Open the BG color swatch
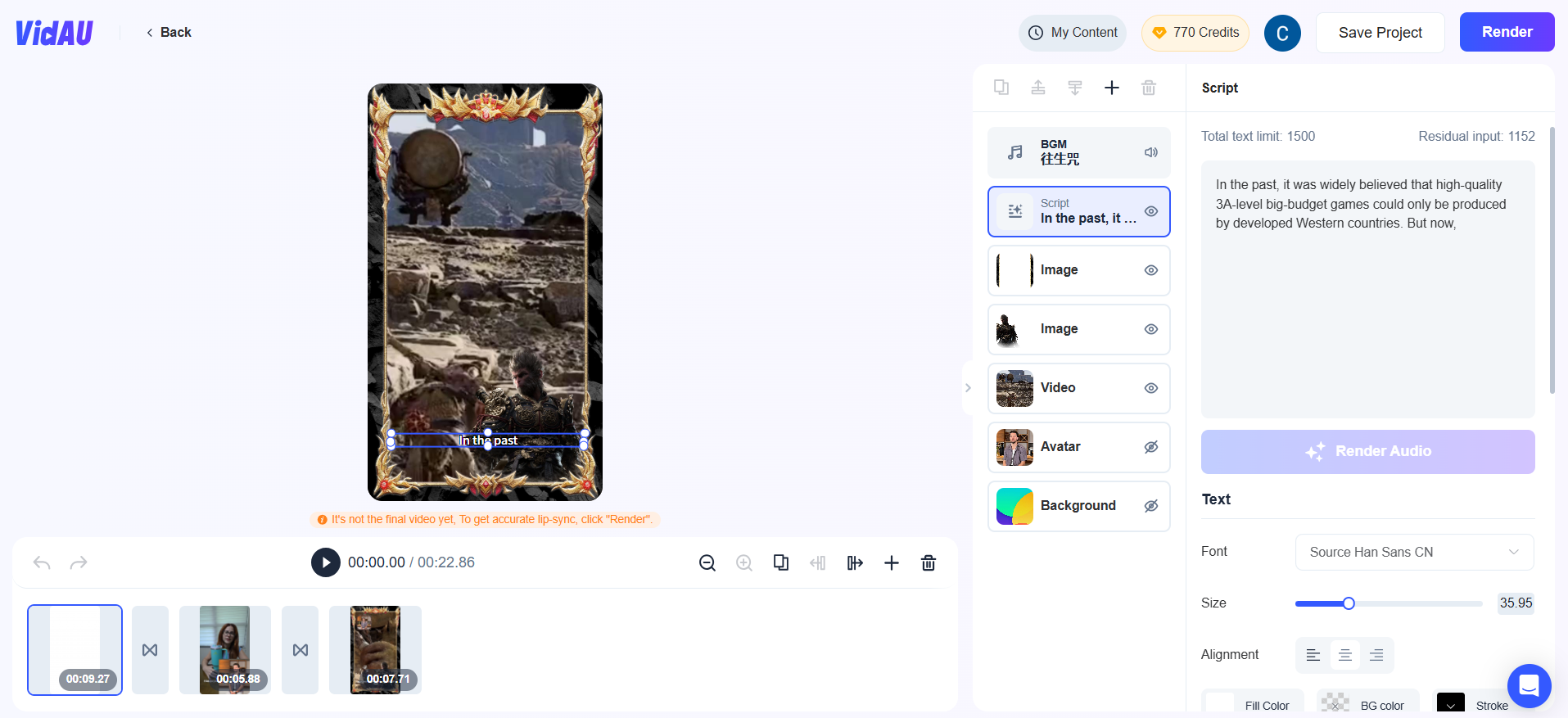 pyautogui.click(x=1335, y=704)
